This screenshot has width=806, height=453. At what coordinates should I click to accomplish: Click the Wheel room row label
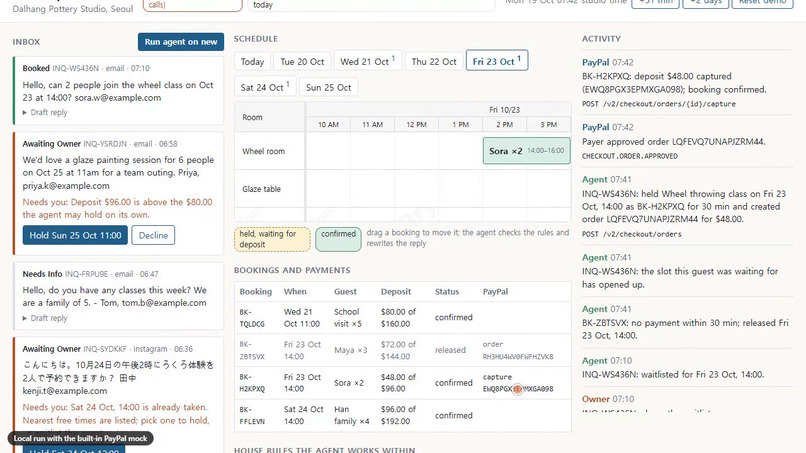pos(263,151)
